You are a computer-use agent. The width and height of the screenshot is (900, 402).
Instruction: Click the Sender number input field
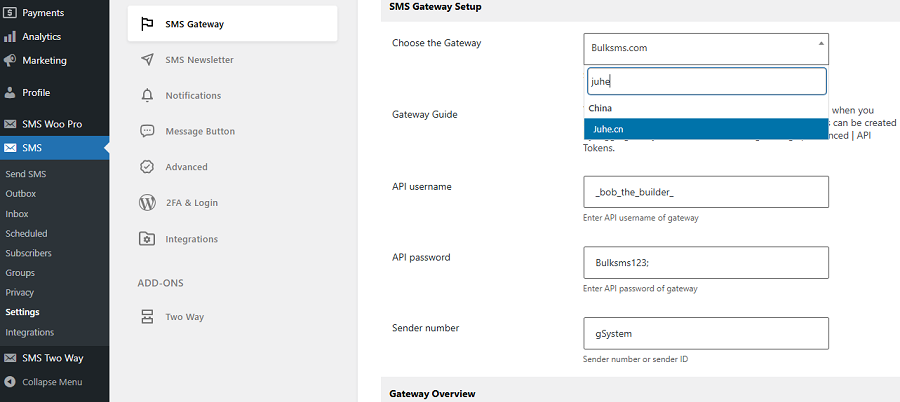pos(706,333)
